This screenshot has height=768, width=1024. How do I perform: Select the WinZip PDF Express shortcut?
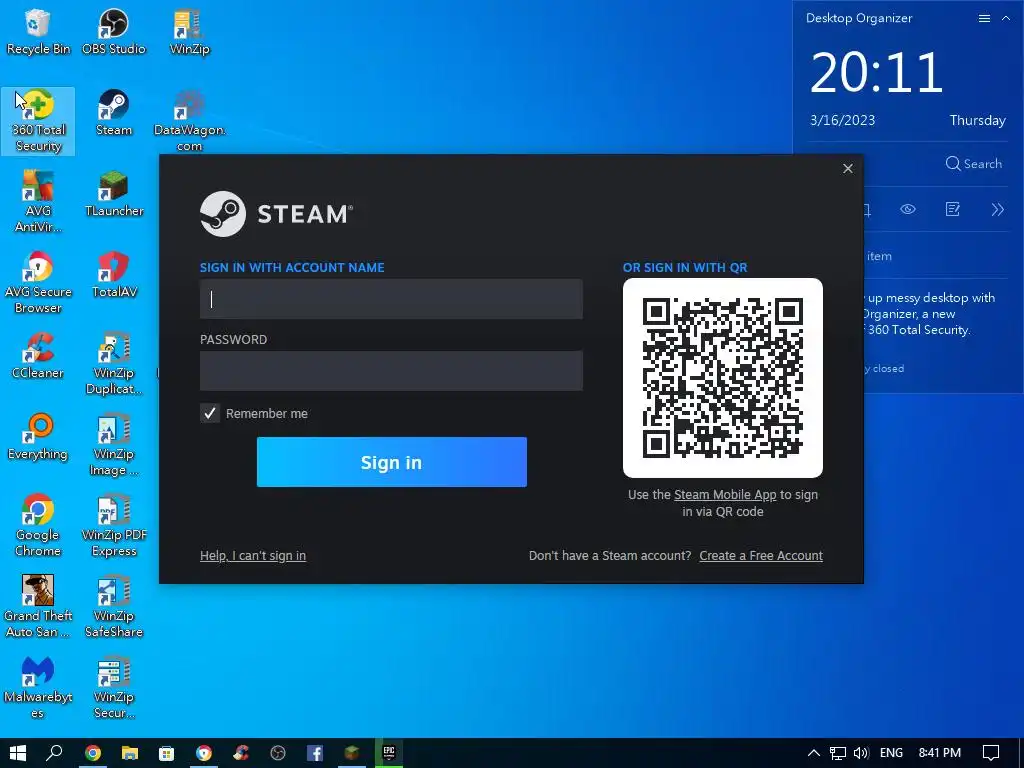[x=114, y=526]
